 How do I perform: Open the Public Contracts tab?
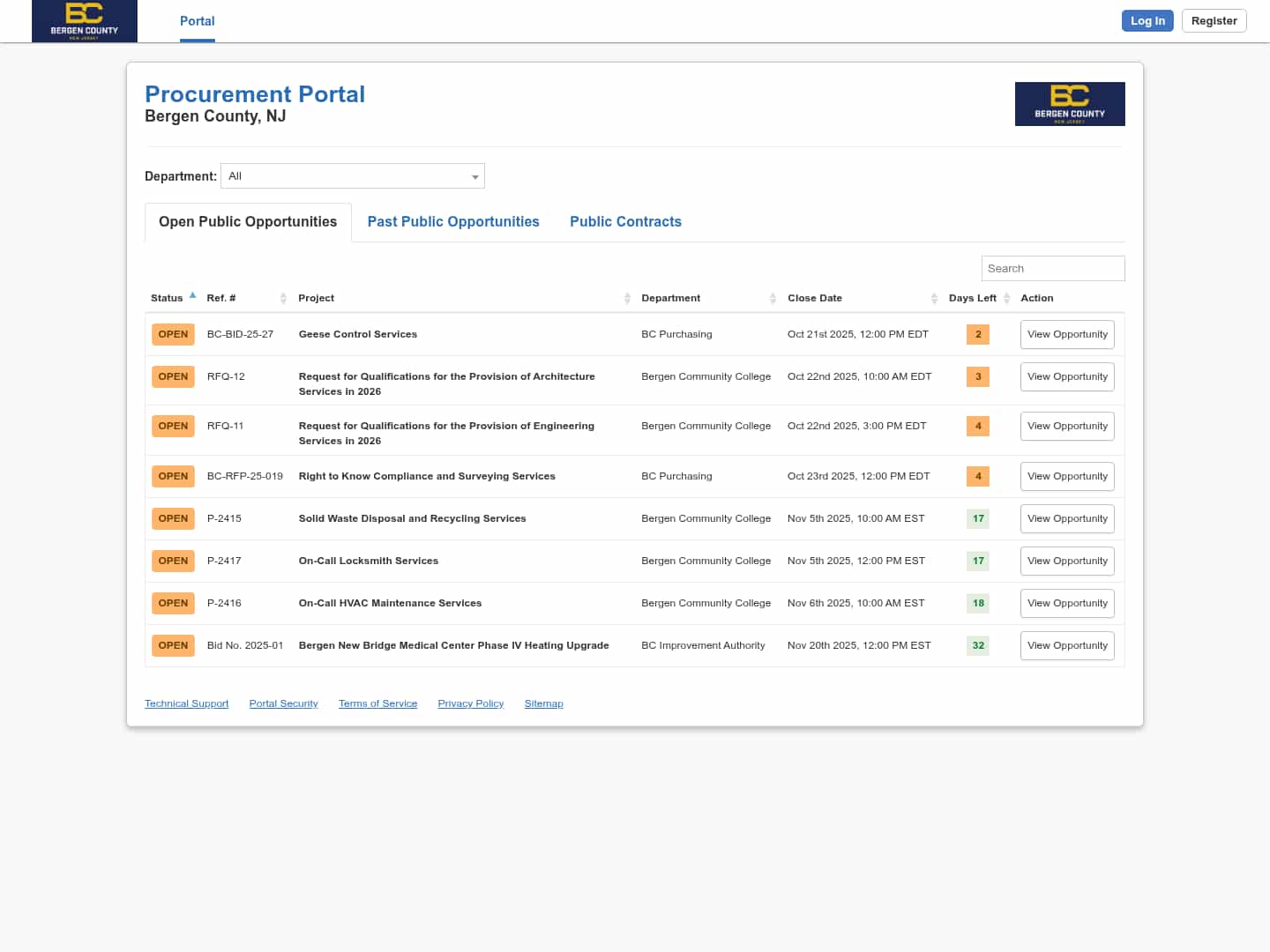[x=625, y=222]
